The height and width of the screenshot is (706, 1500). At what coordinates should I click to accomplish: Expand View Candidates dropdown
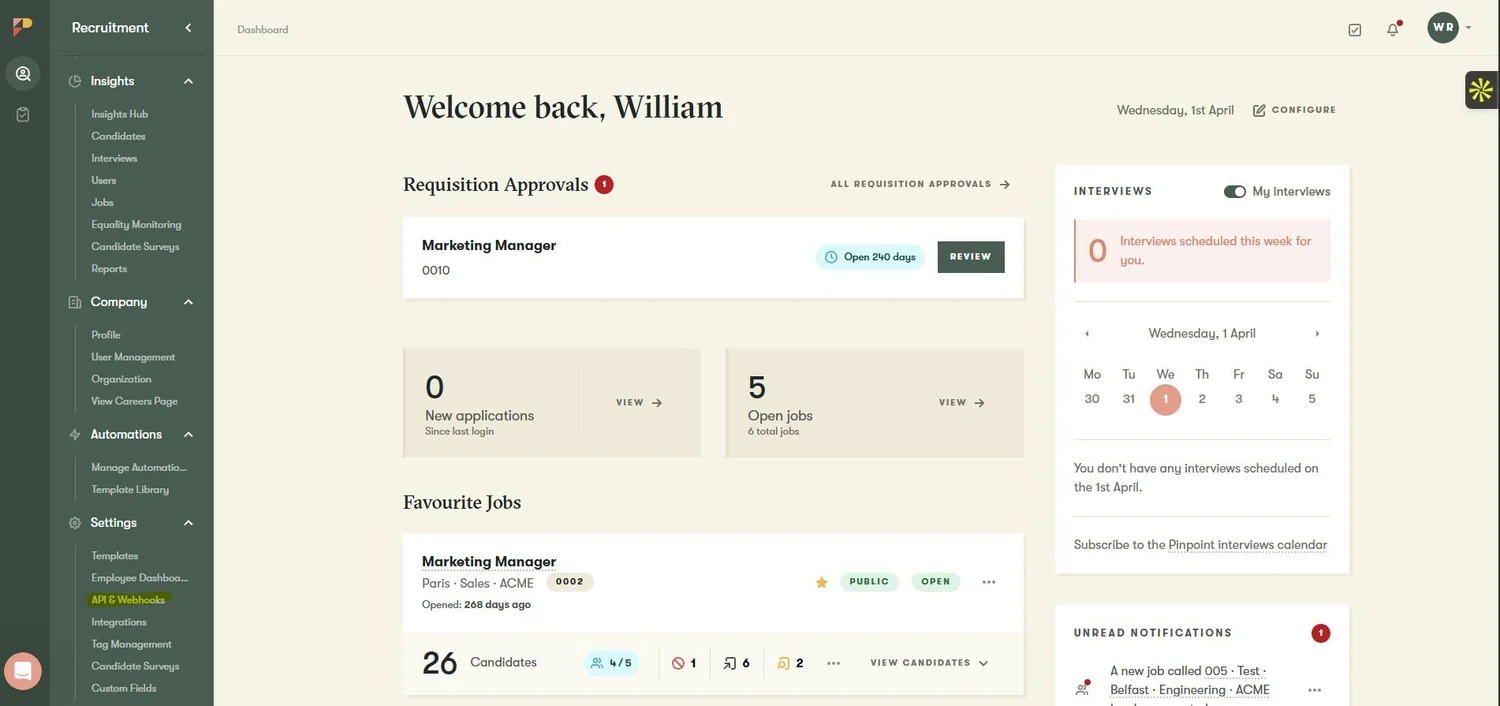(929, 663)
